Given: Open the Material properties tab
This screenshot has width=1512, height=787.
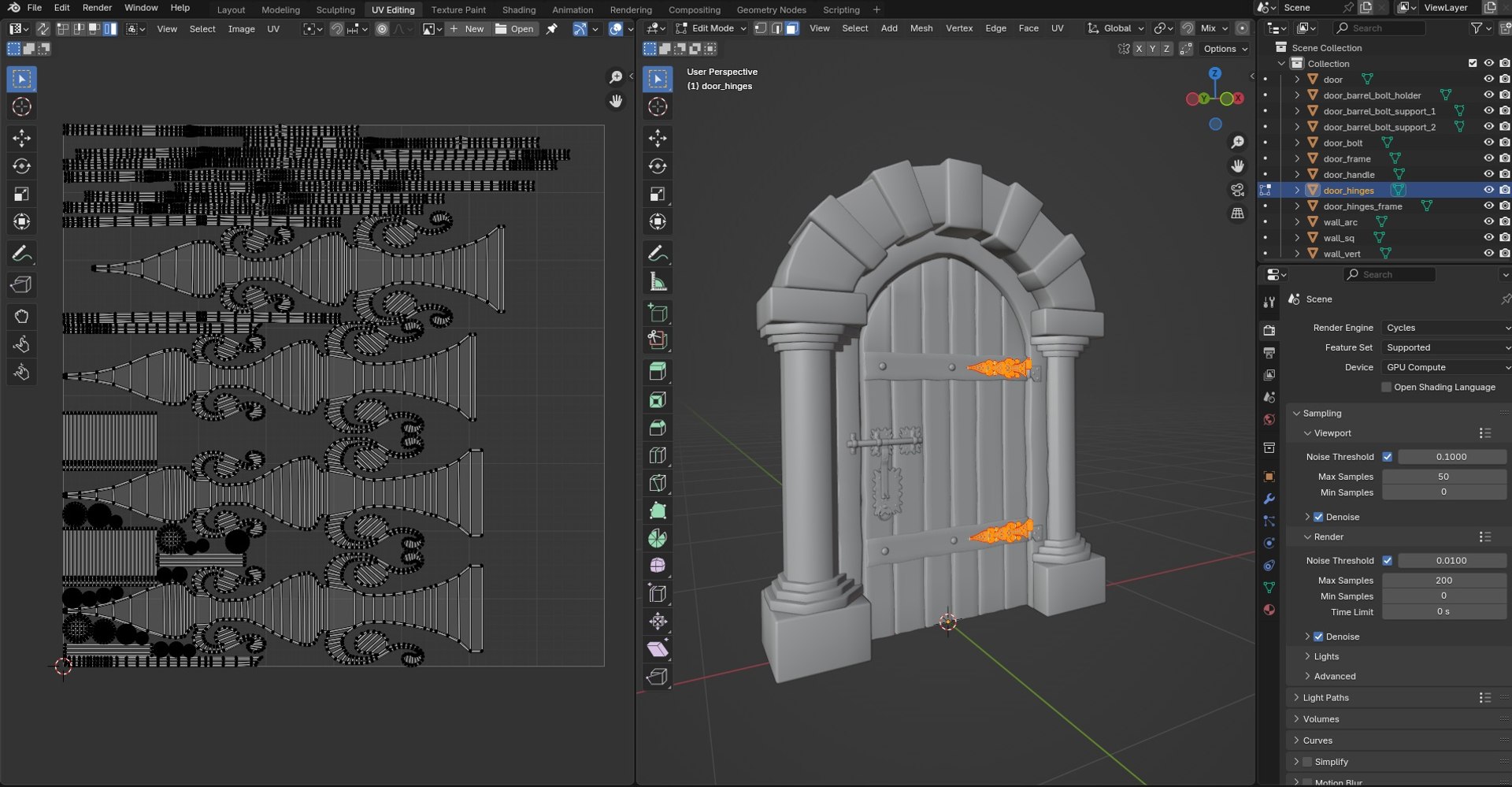Looking at the screenshot, I should click(x=1269, y=610).
